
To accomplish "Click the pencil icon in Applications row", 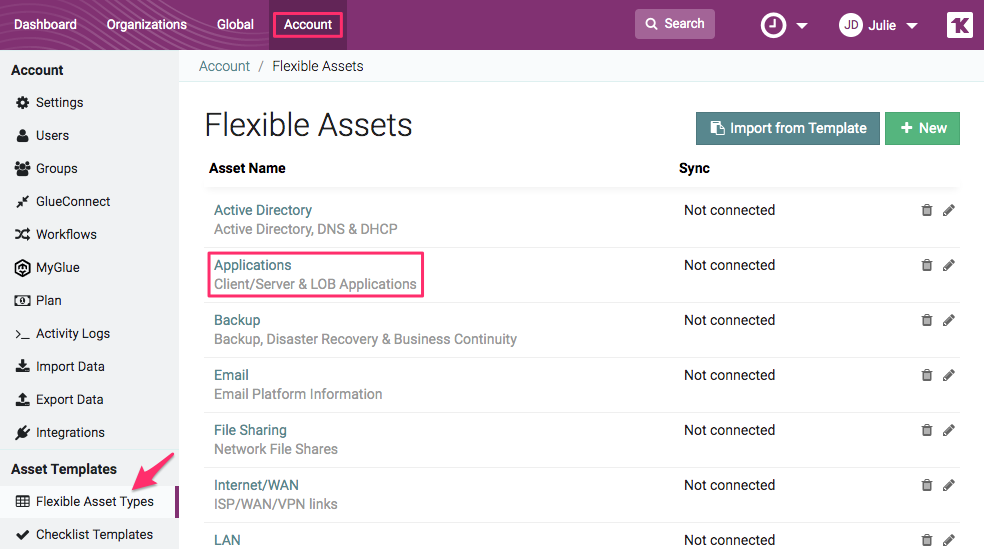I will [x=949, y=265].
